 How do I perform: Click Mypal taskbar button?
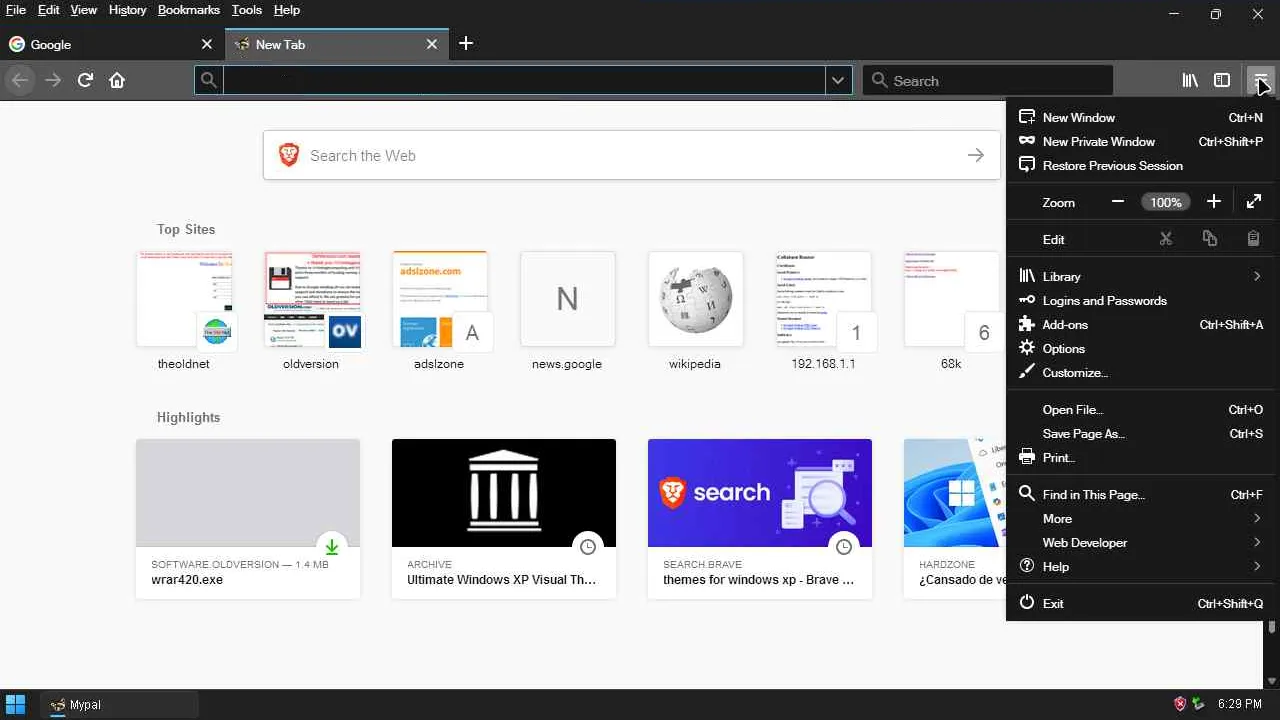click(x=120, y=704)
